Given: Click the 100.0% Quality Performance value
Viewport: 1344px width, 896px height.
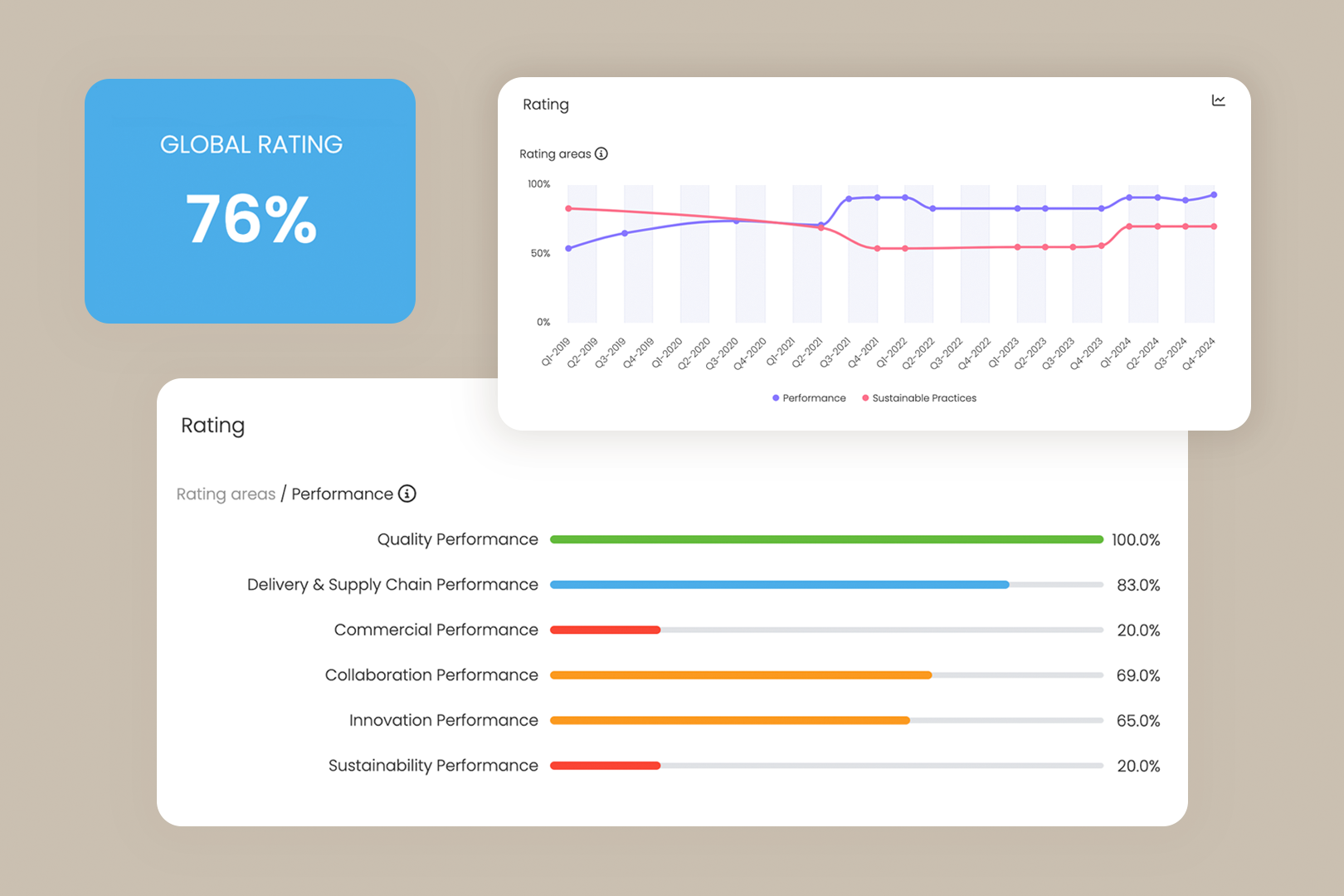Looking at the screenshot, I should point(1136,540).
